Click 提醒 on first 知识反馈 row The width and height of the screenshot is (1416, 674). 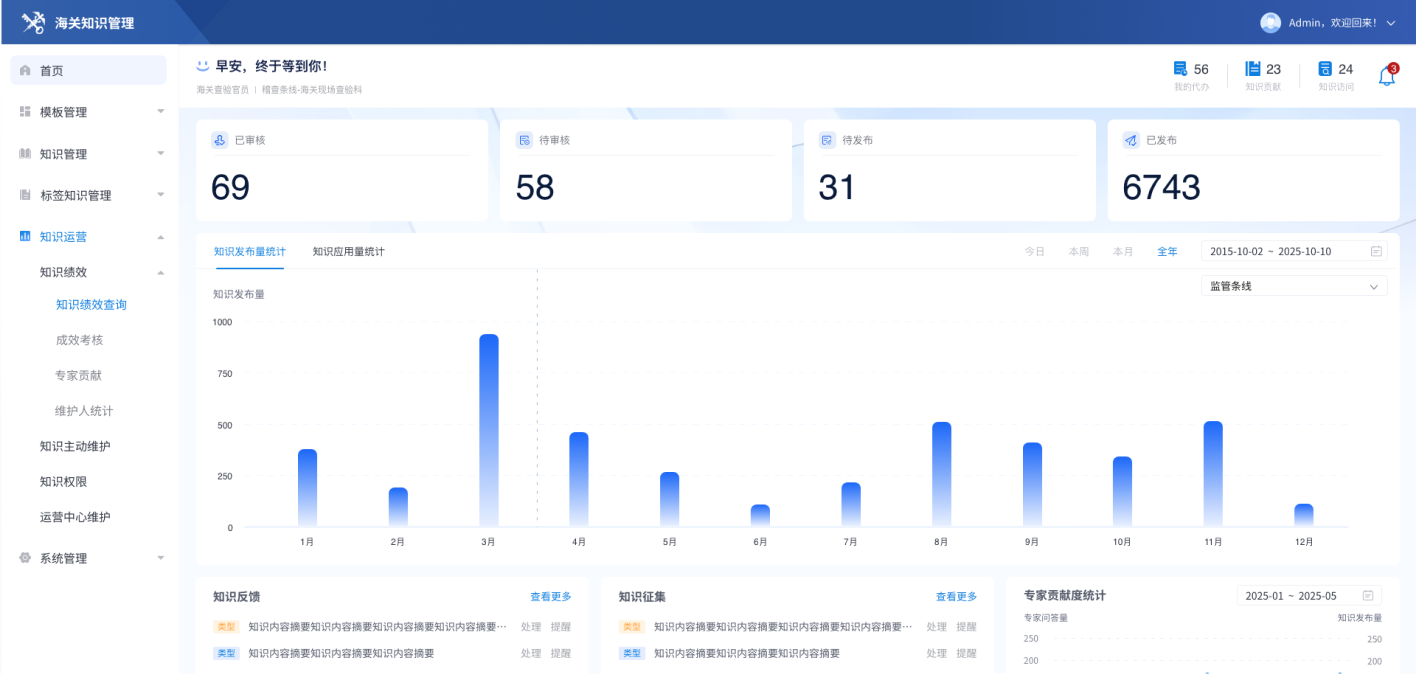[560, 627]
